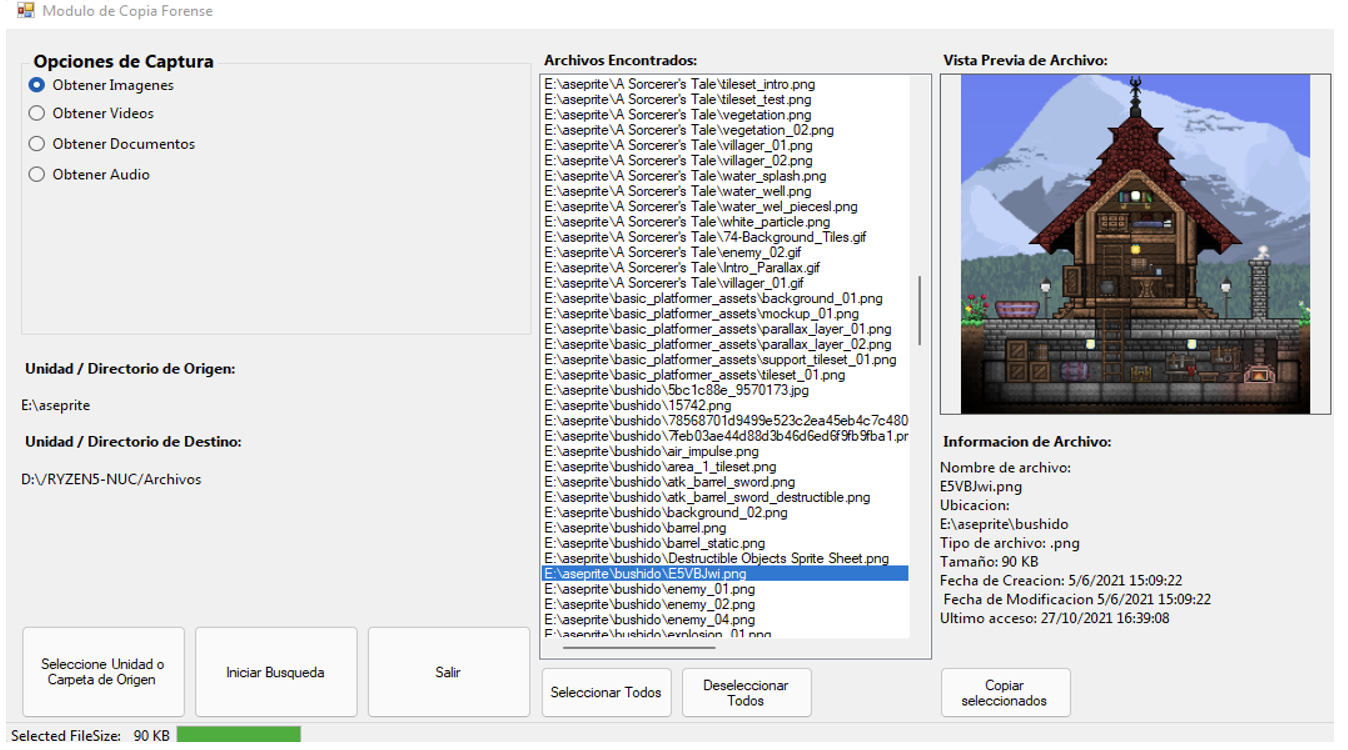Select vegetation.png list entry
1348x750 pixels.
[x=725, y=115]
